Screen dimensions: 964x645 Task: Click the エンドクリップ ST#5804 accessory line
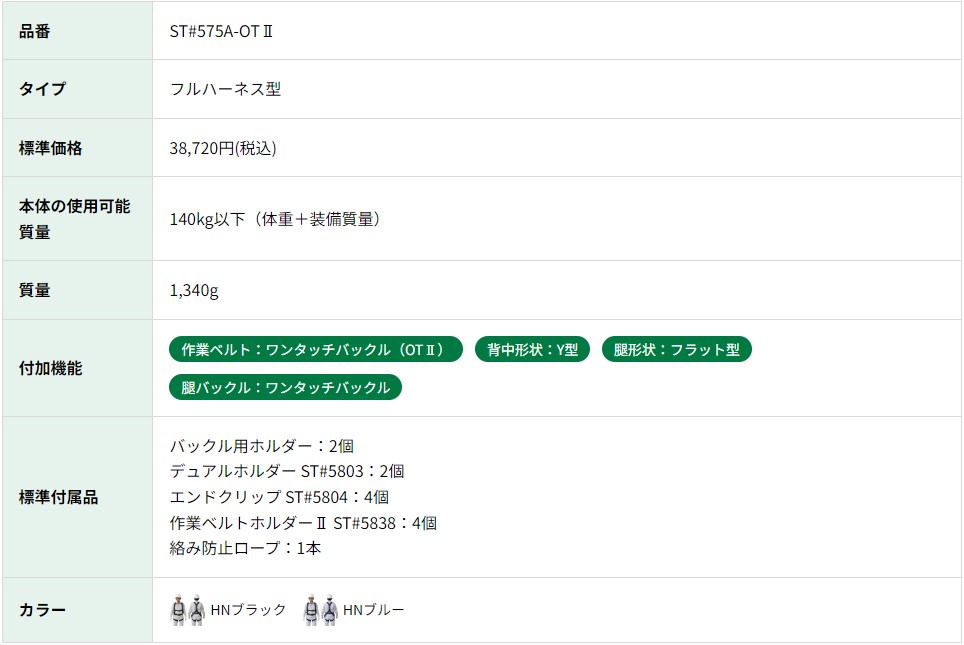[x=279, y=497]
